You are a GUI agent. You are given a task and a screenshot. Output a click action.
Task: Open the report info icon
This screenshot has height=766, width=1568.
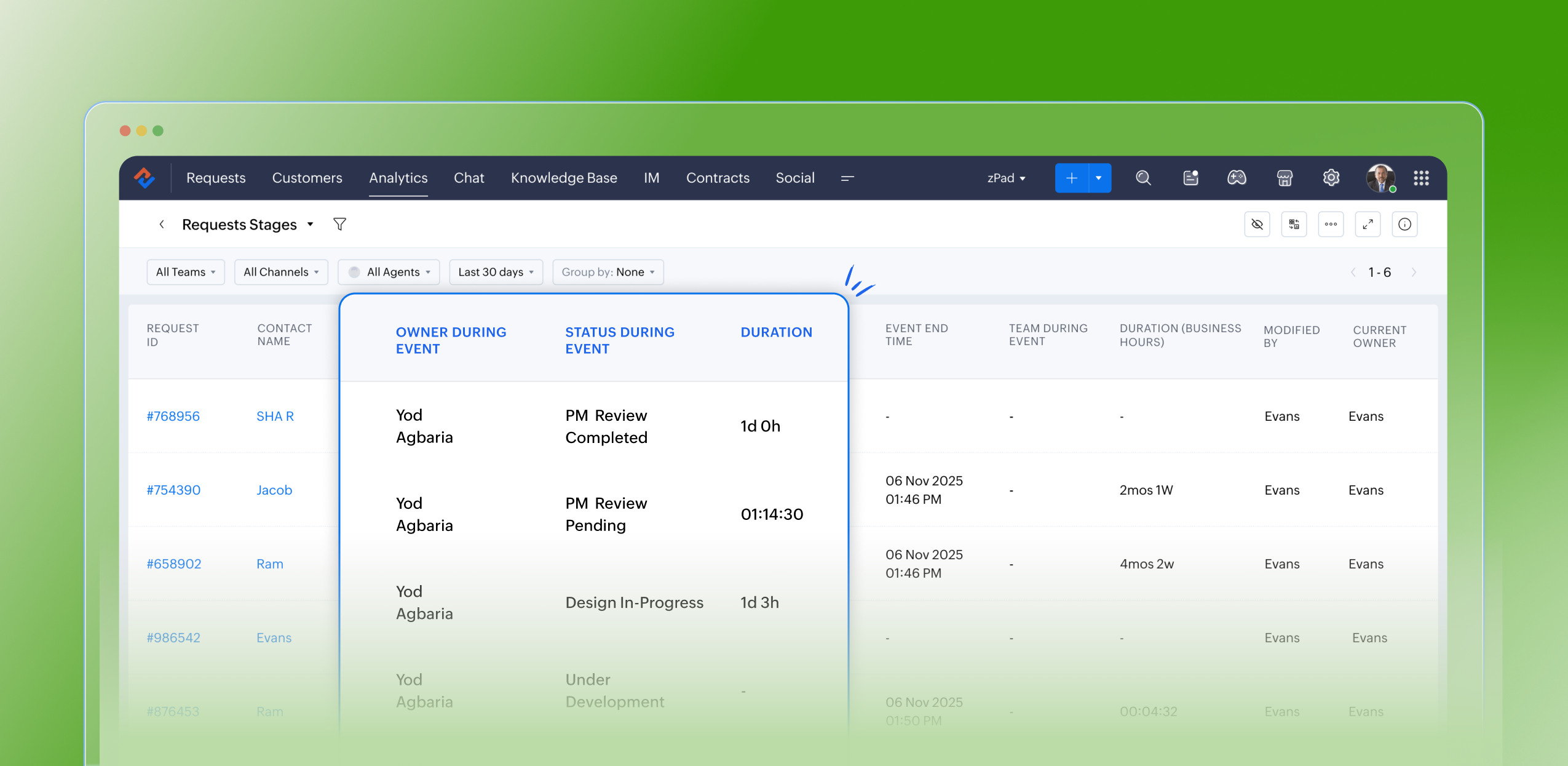point(1404,224)
